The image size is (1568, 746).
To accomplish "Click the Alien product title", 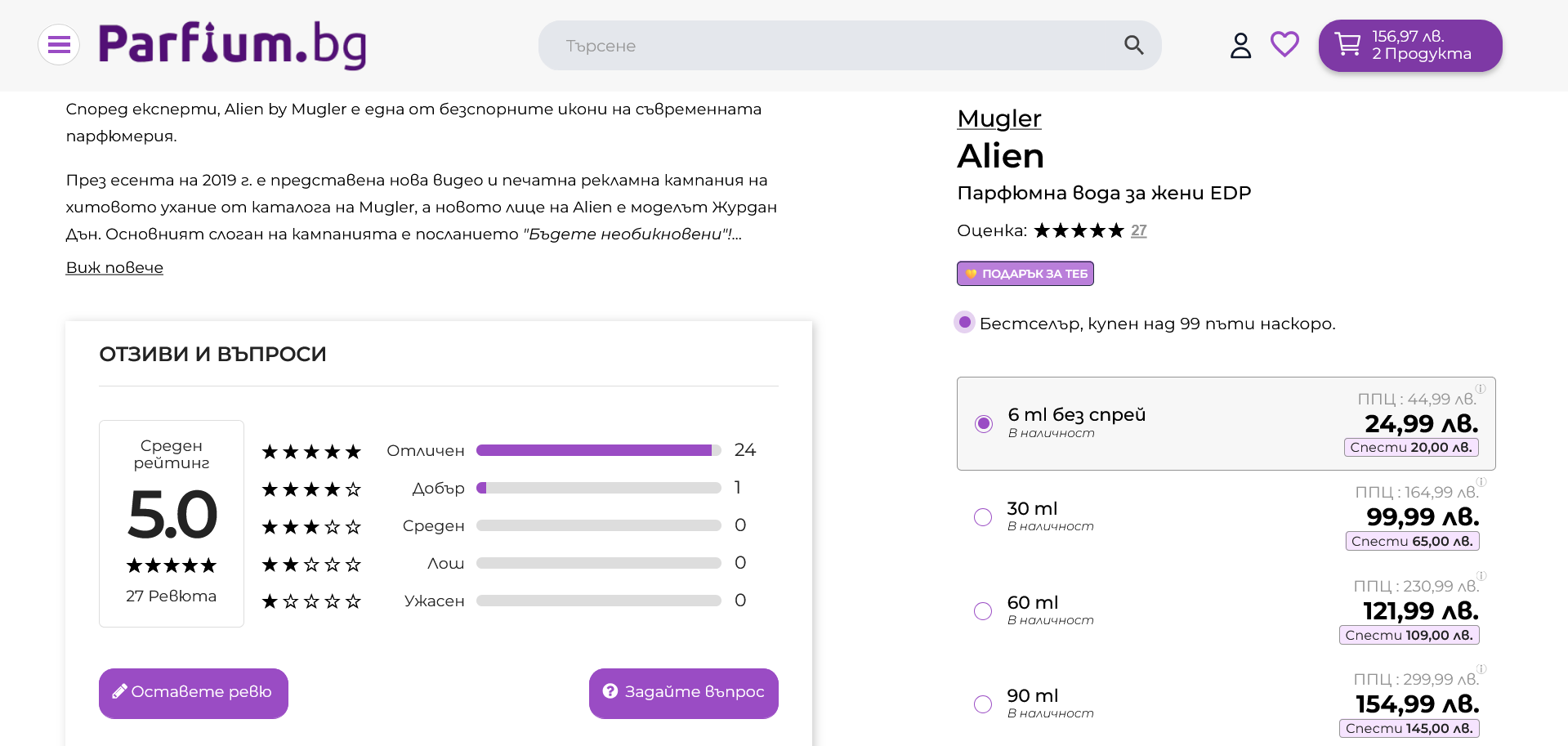I will (1000, 156).
